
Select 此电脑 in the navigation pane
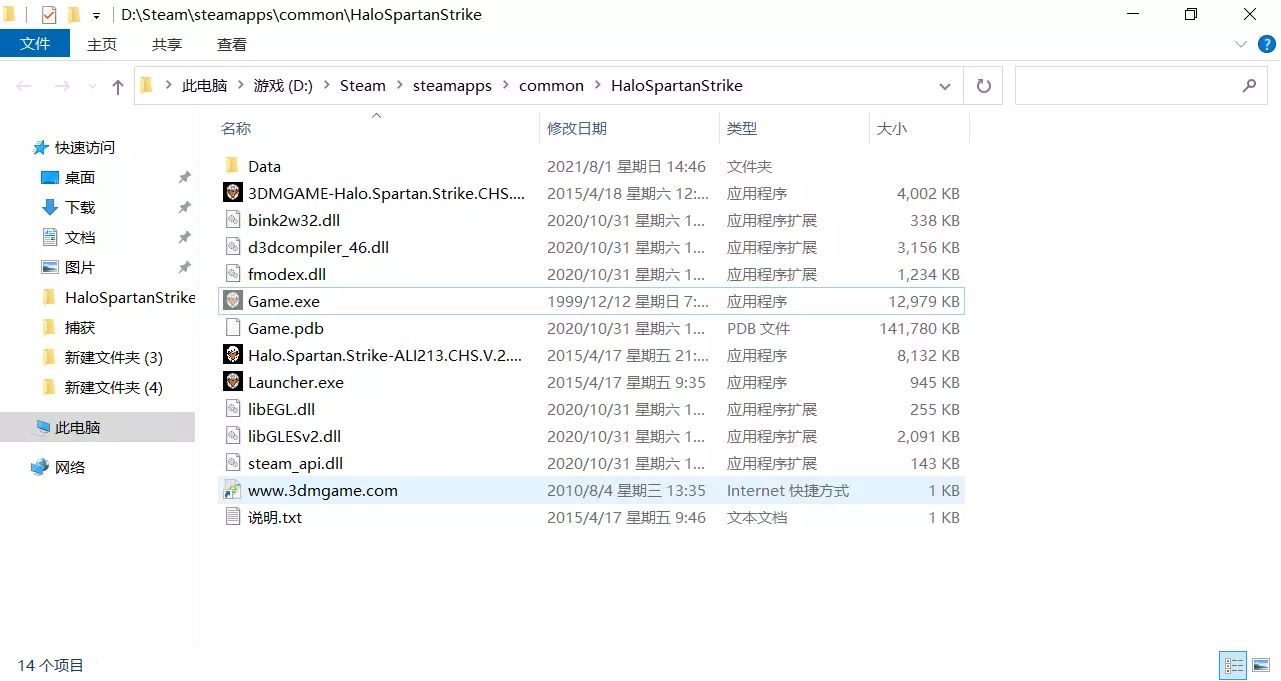point(78,427)
